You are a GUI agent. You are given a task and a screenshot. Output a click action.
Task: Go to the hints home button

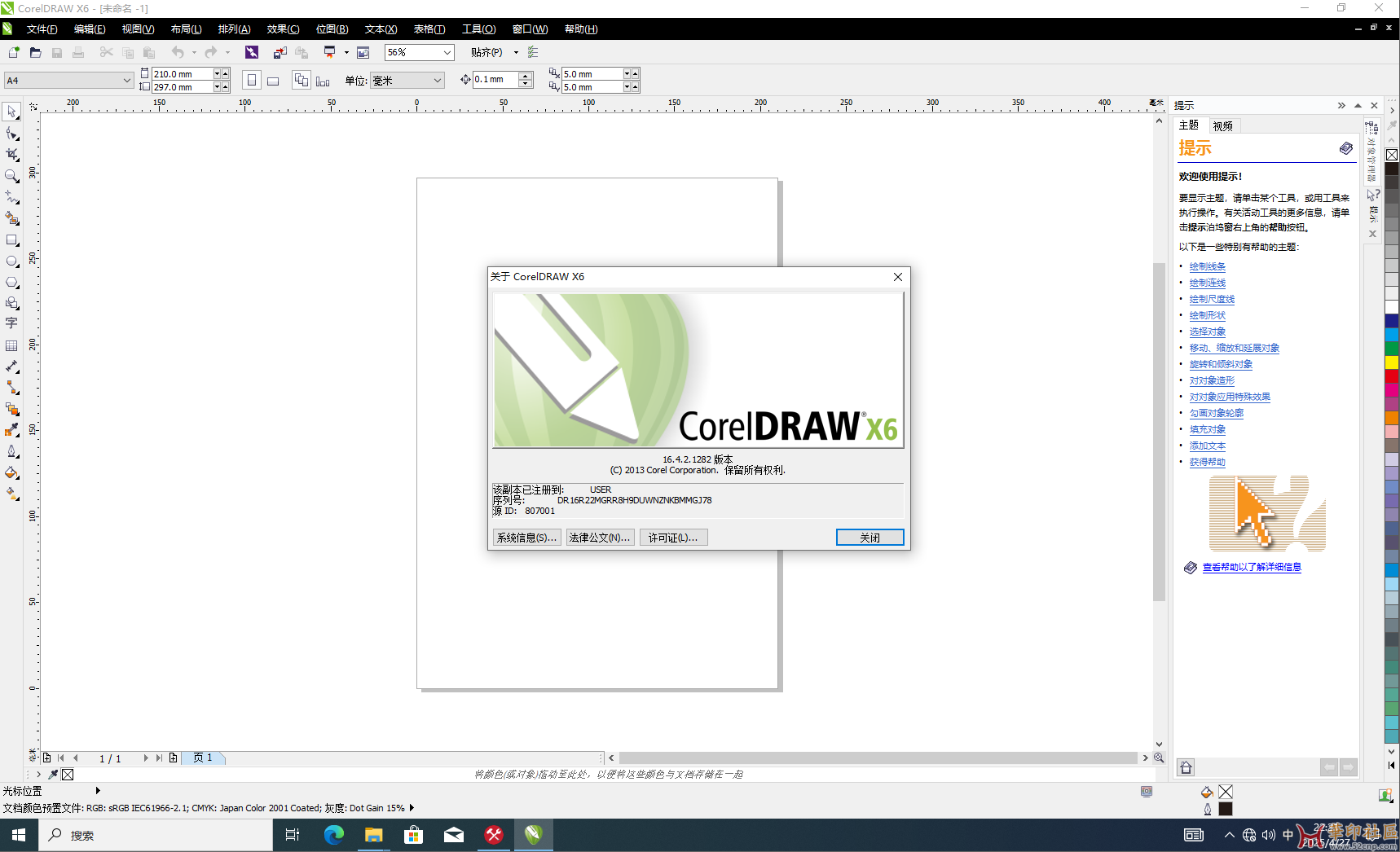(x=1186, y=767)
